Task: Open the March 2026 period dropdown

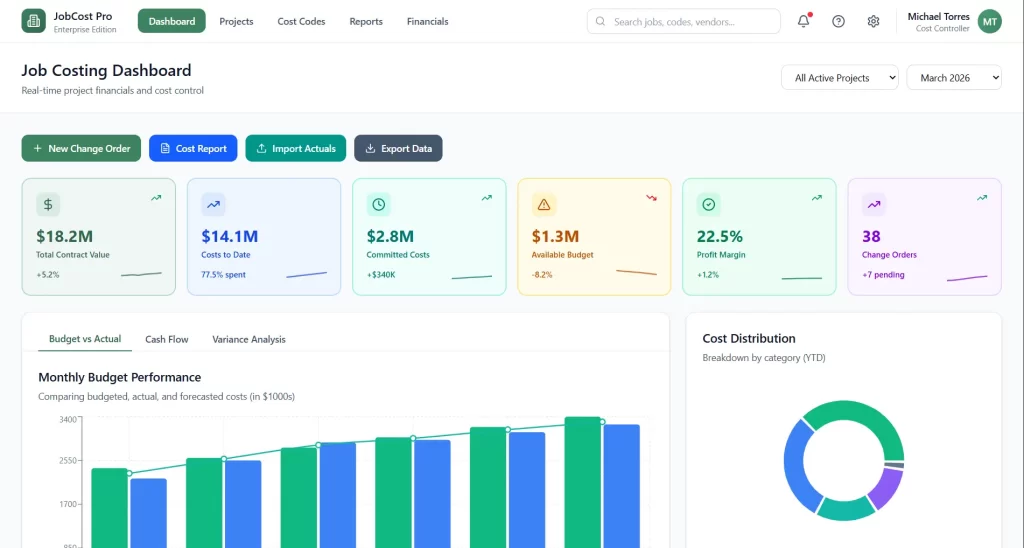Action: [953, 78]
